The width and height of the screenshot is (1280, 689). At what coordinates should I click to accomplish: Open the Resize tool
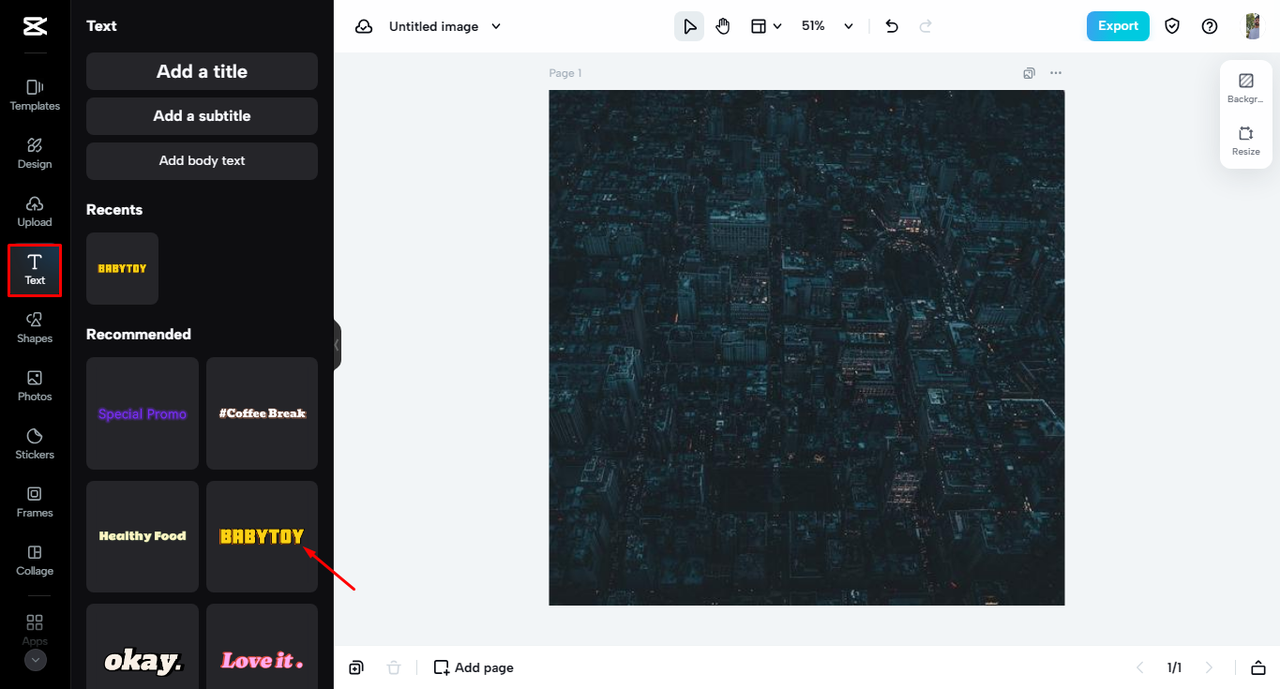click(1245, 141)
